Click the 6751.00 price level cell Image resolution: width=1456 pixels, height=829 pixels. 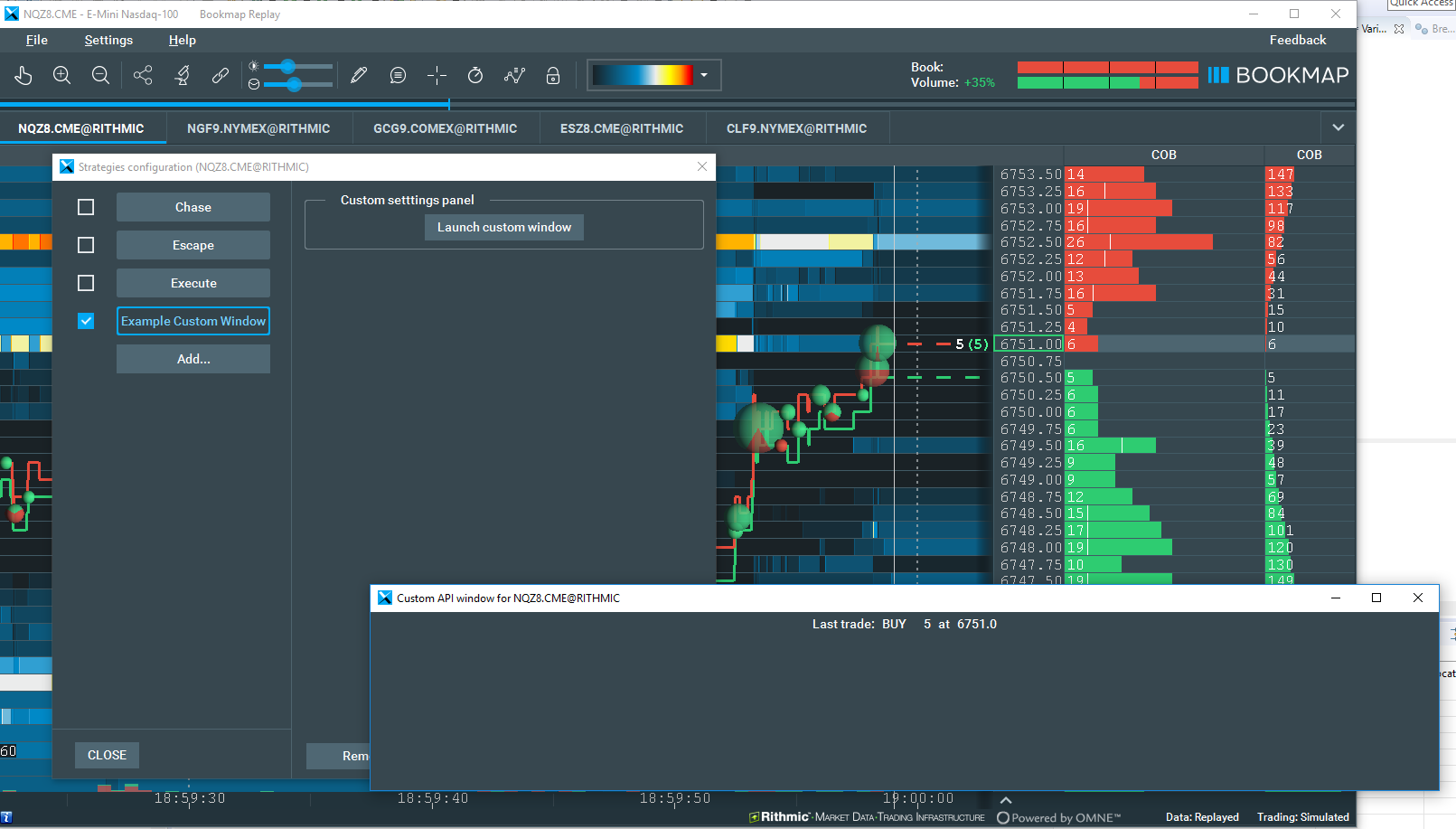coord(1029,344)
